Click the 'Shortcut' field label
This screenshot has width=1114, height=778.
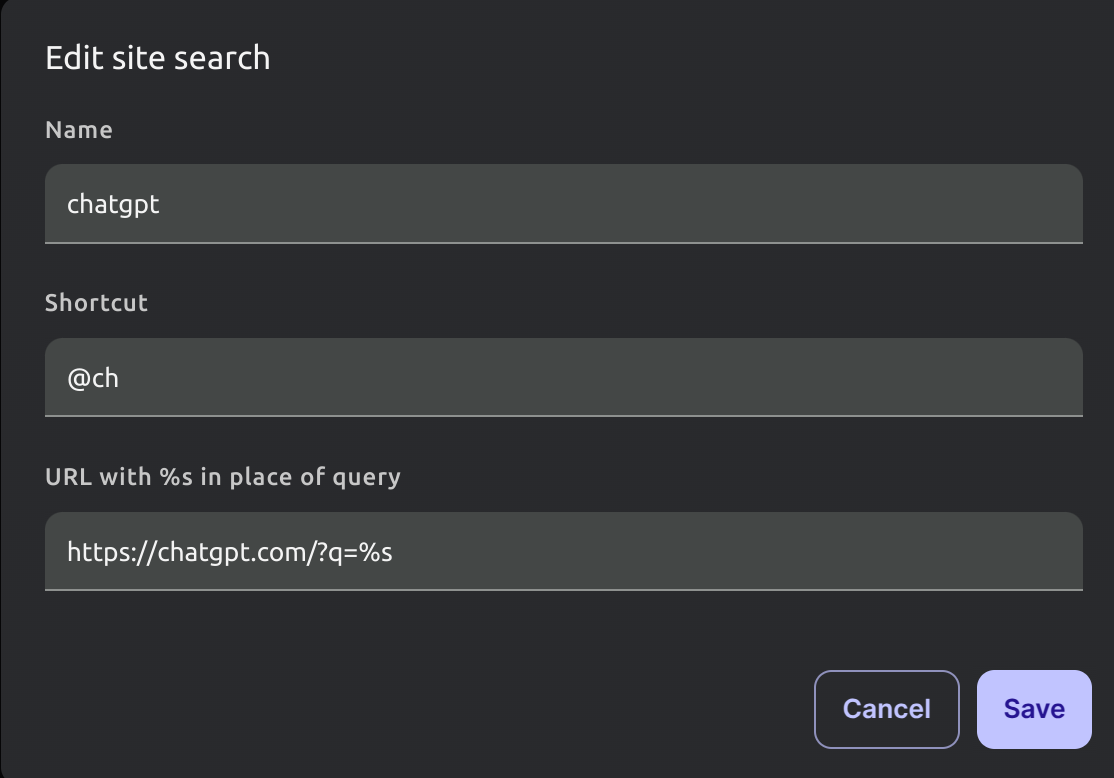pos(96,303)
